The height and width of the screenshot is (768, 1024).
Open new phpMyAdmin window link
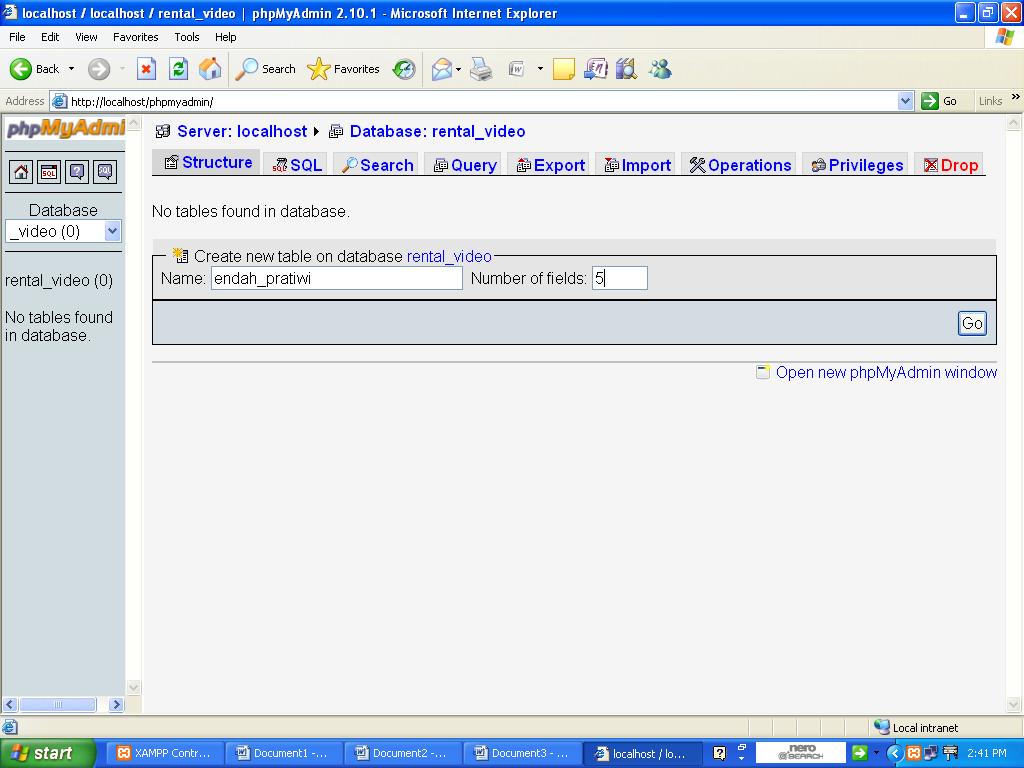point(886,372)
